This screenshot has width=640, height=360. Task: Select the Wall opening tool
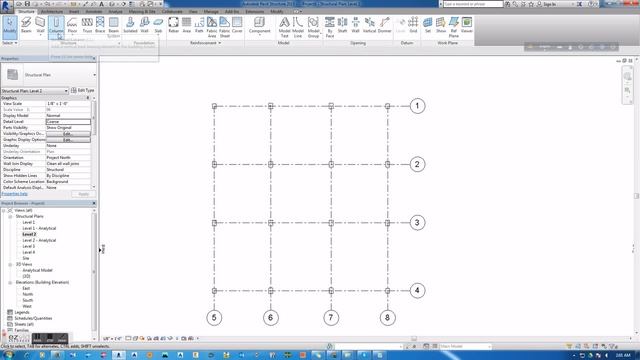pos(356,25)
